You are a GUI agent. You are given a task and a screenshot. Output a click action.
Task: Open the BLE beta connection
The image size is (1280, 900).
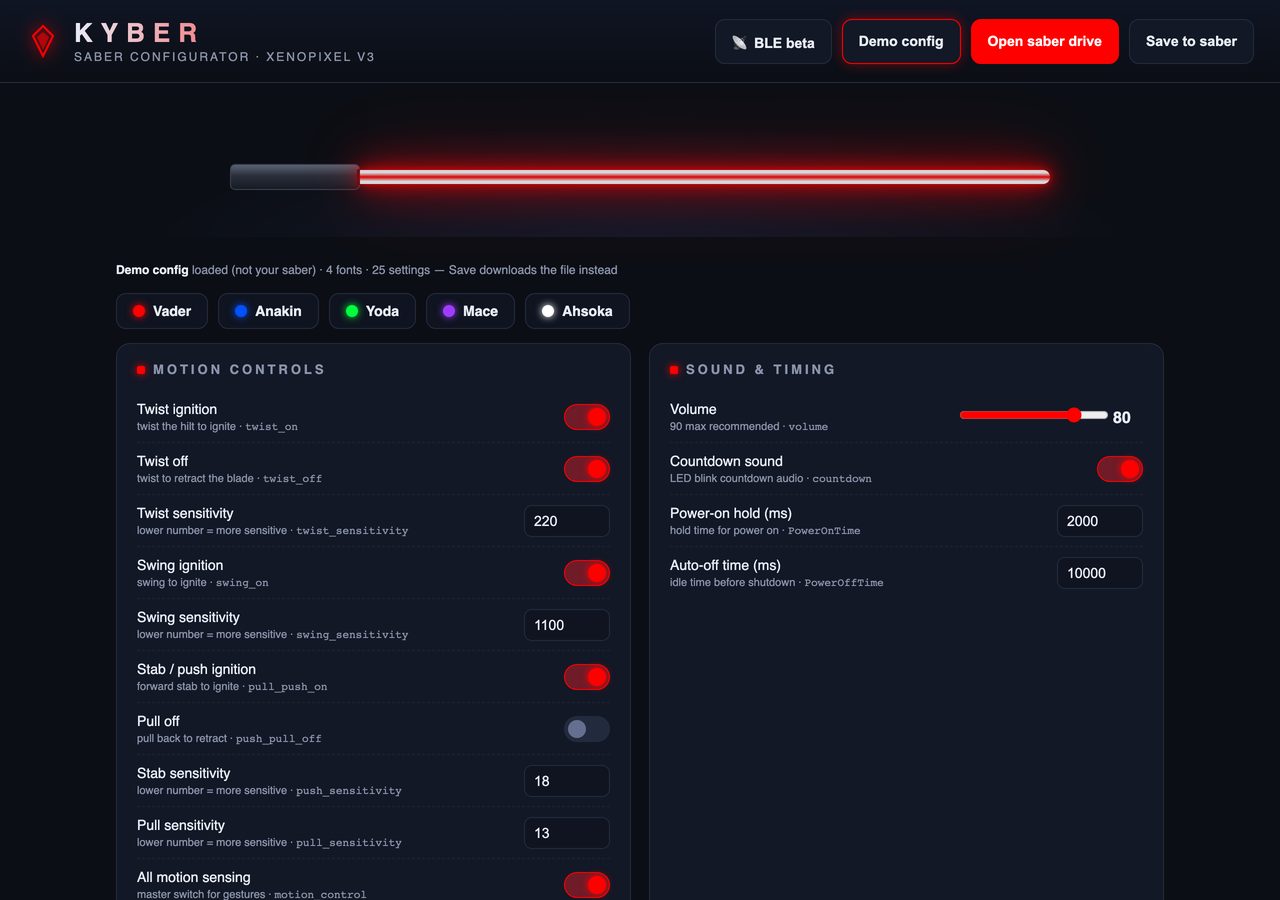point(773,42)
